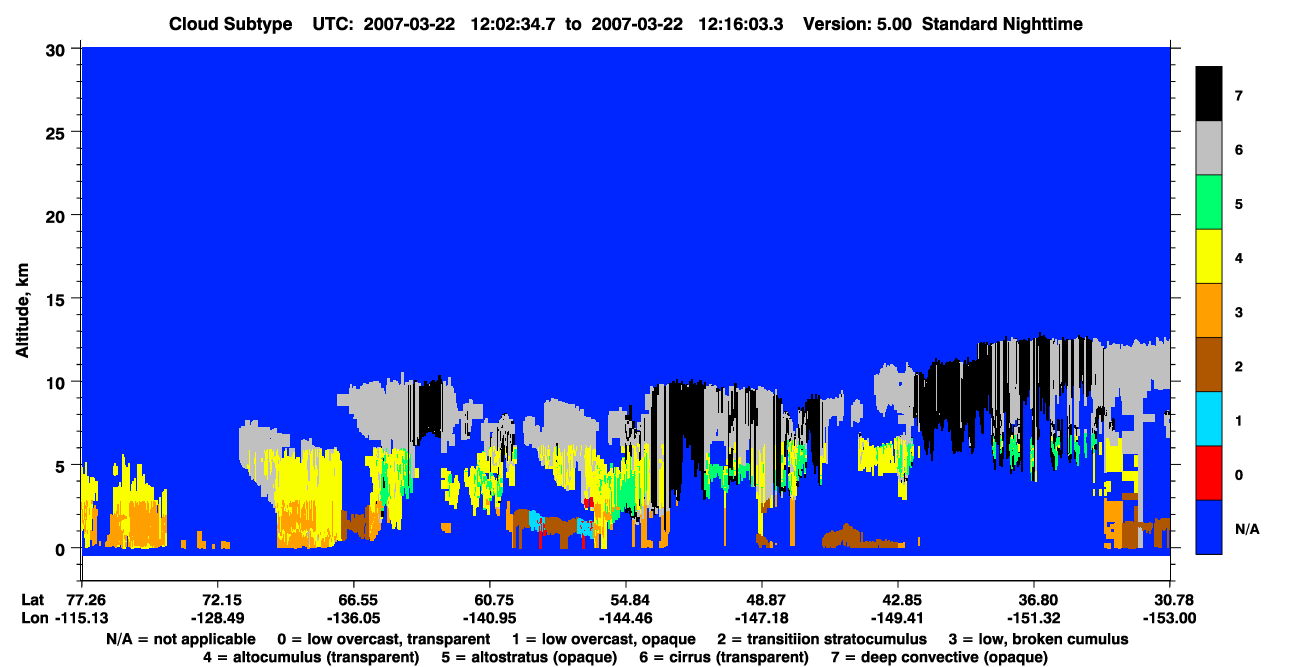
Task: Click the blue N/A legend swatch
Action: 1209,527
